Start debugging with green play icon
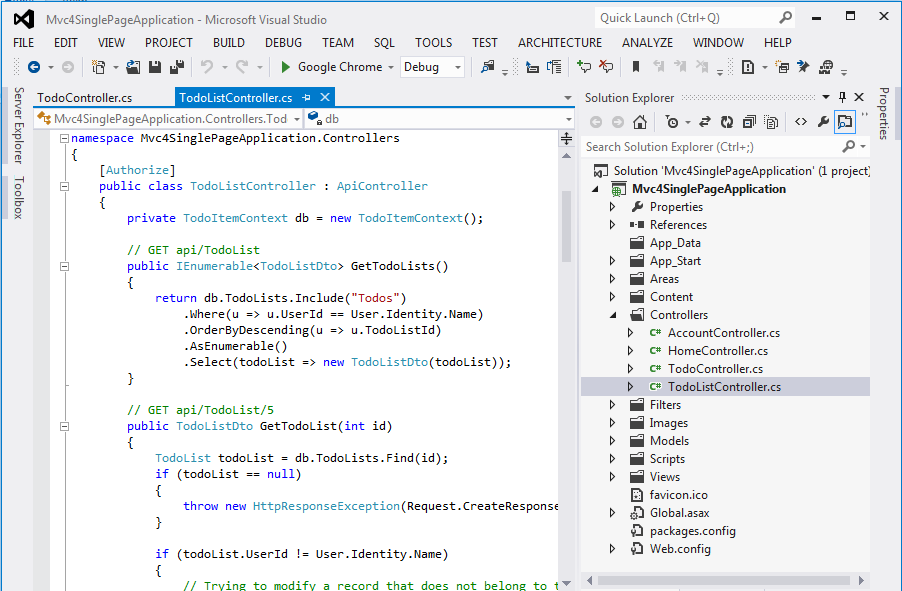 (x=285, y=67)
